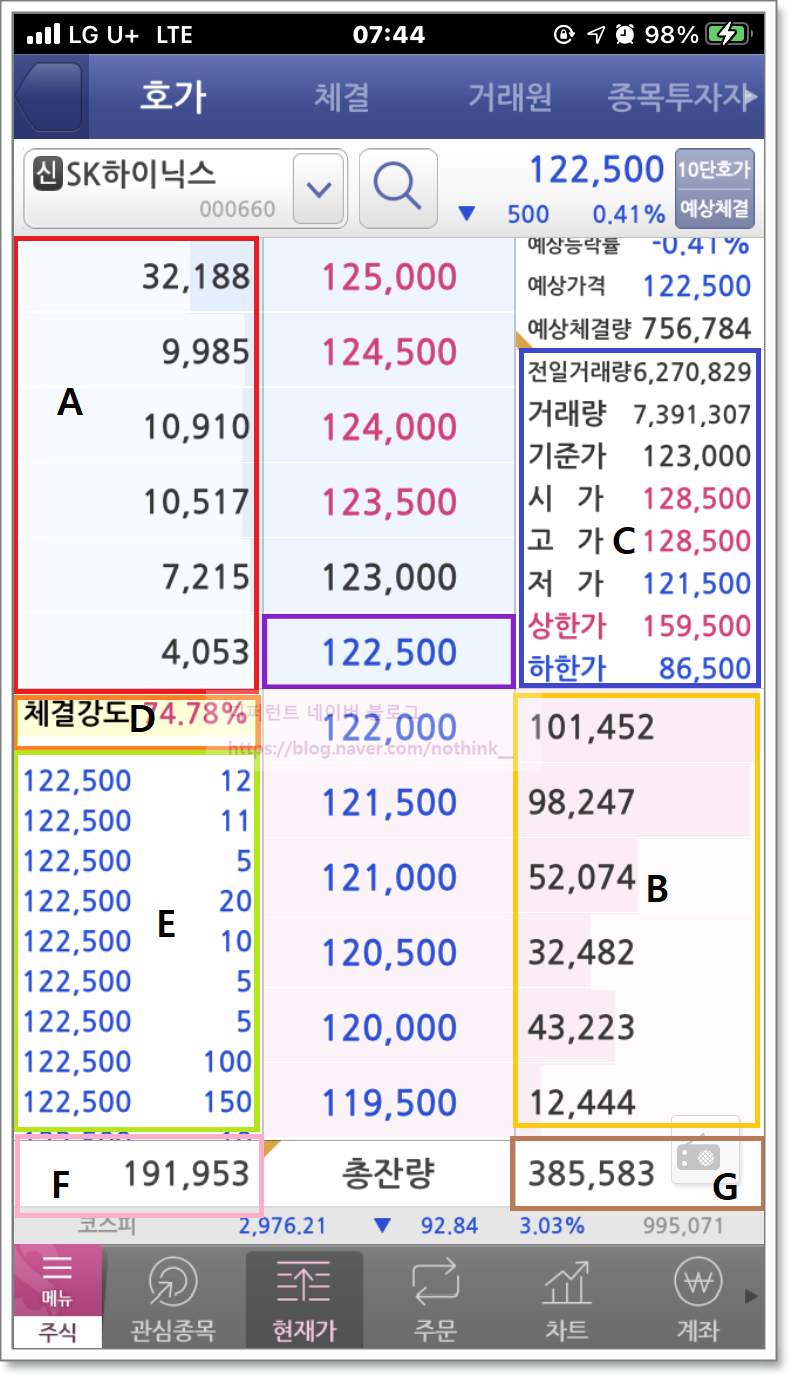Tap the 저가 121,500 row
Image resolution: width=790 pixels, height=1374 pixels.
click(640, 583)
